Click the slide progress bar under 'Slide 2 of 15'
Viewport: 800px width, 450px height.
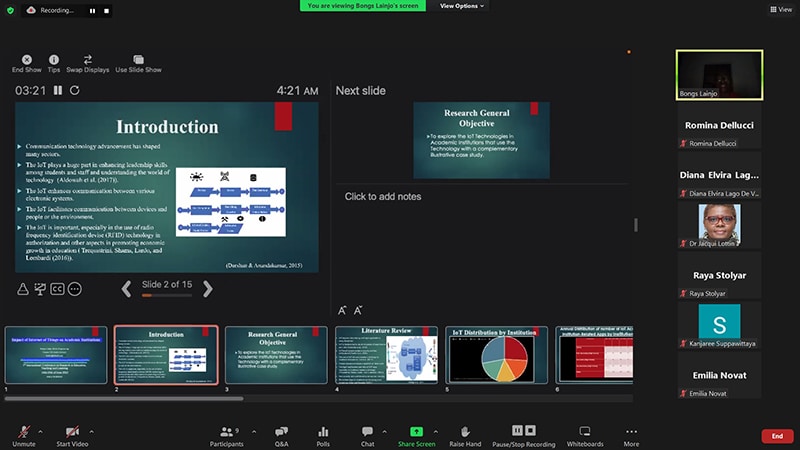point(166,296)
